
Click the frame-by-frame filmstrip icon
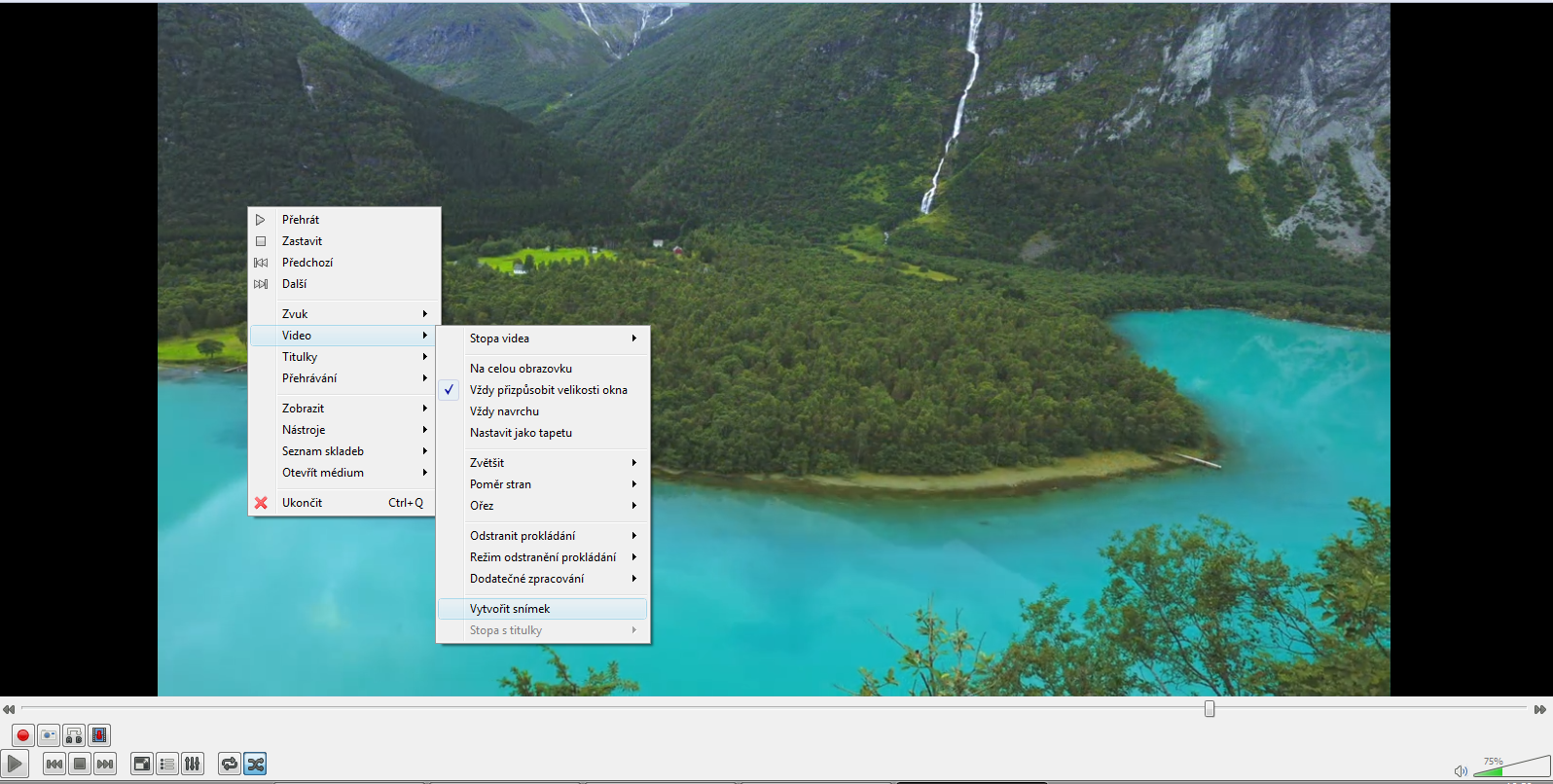coord(99,735)
